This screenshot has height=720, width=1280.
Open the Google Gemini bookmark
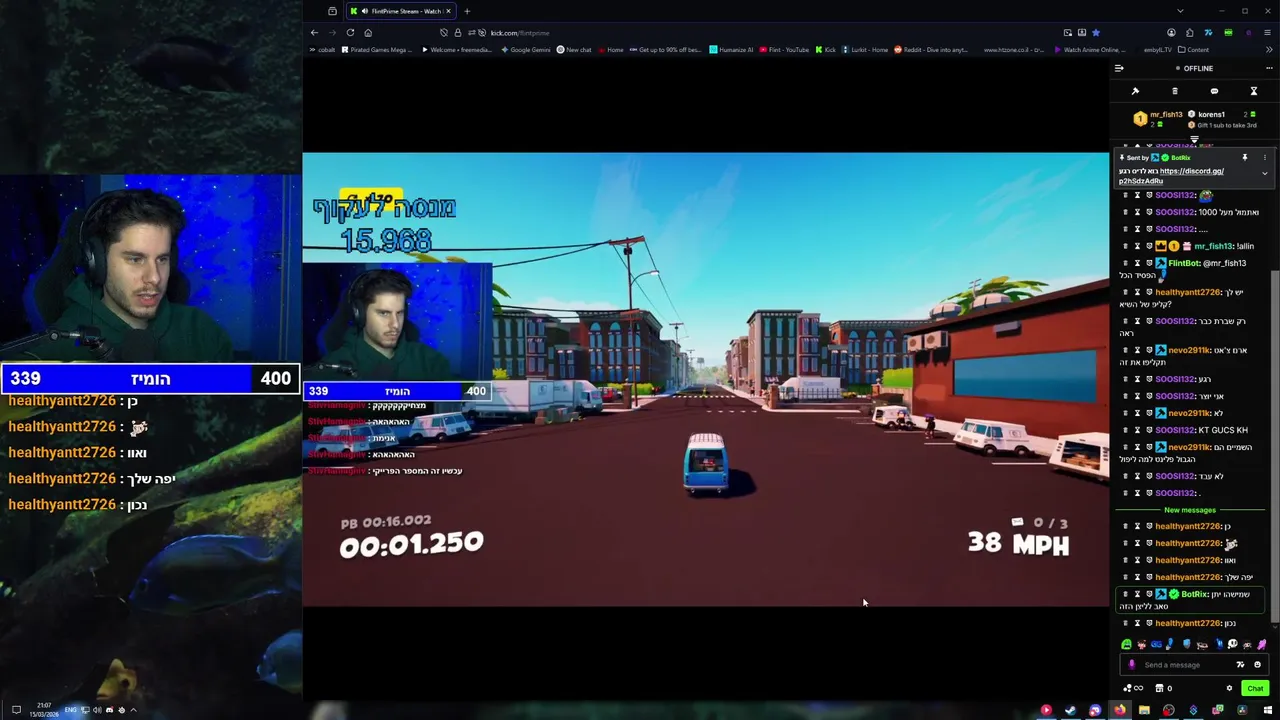coord(526,50)
